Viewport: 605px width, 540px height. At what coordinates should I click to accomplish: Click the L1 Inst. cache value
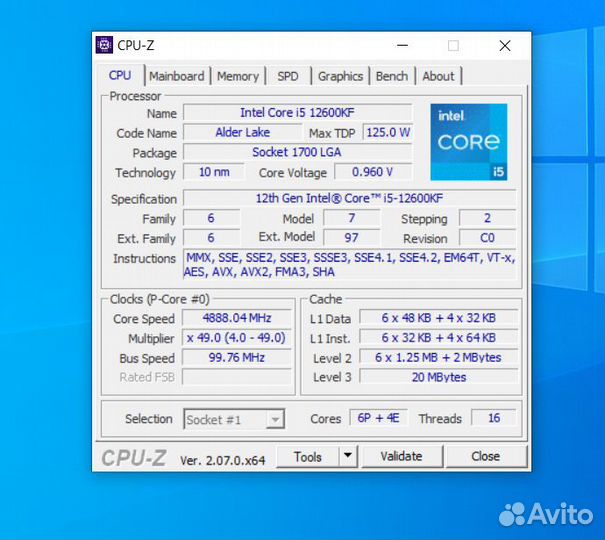[x=439, y=338]
